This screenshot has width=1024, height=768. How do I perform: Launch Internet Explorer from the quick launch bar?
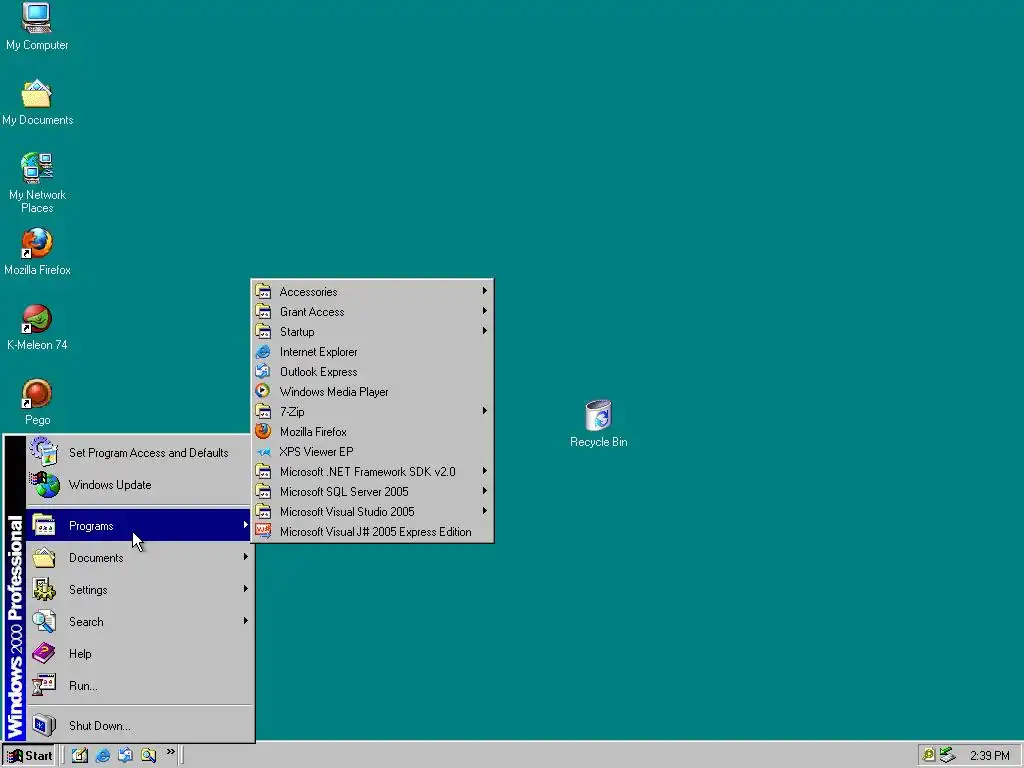tap(103, 756)
